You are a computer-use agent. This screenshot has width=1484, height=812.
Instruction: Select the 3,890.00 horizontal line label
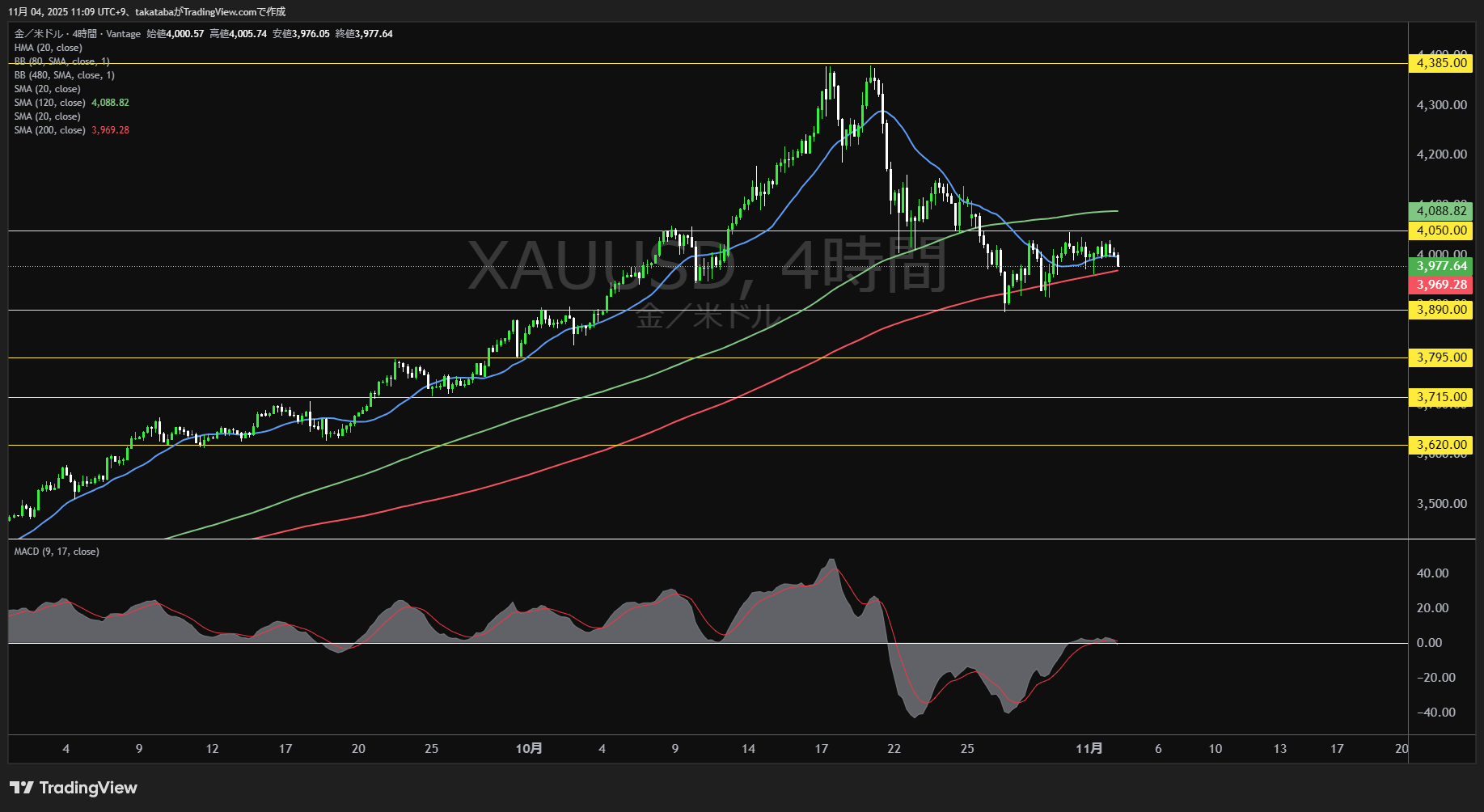coord(1441,310)
